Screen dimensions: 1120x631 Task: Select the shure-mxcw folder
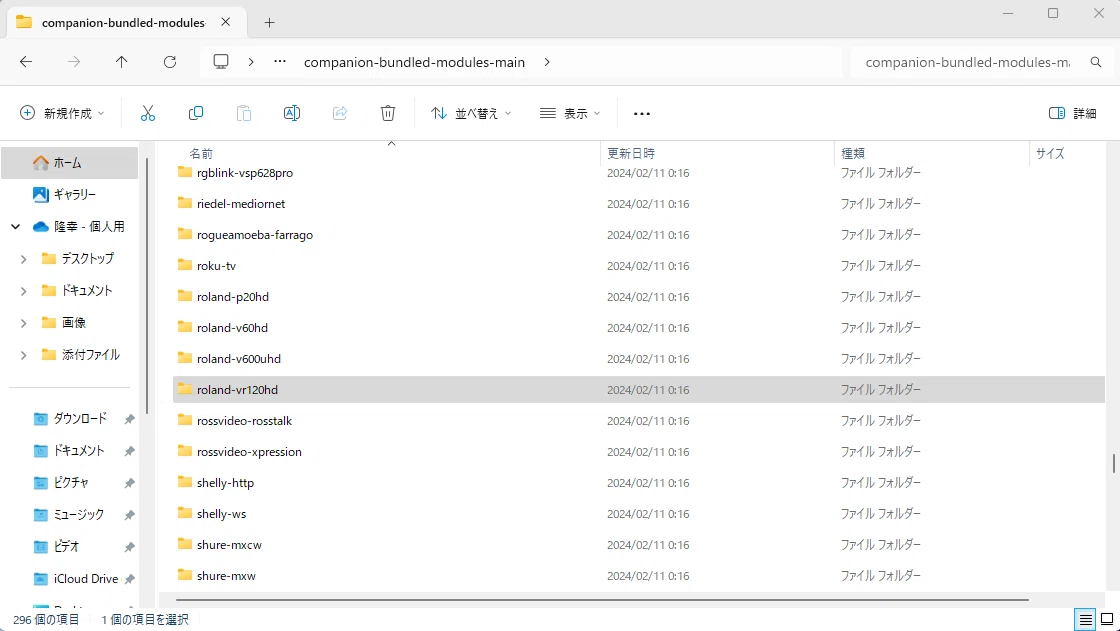coord(229,545)
